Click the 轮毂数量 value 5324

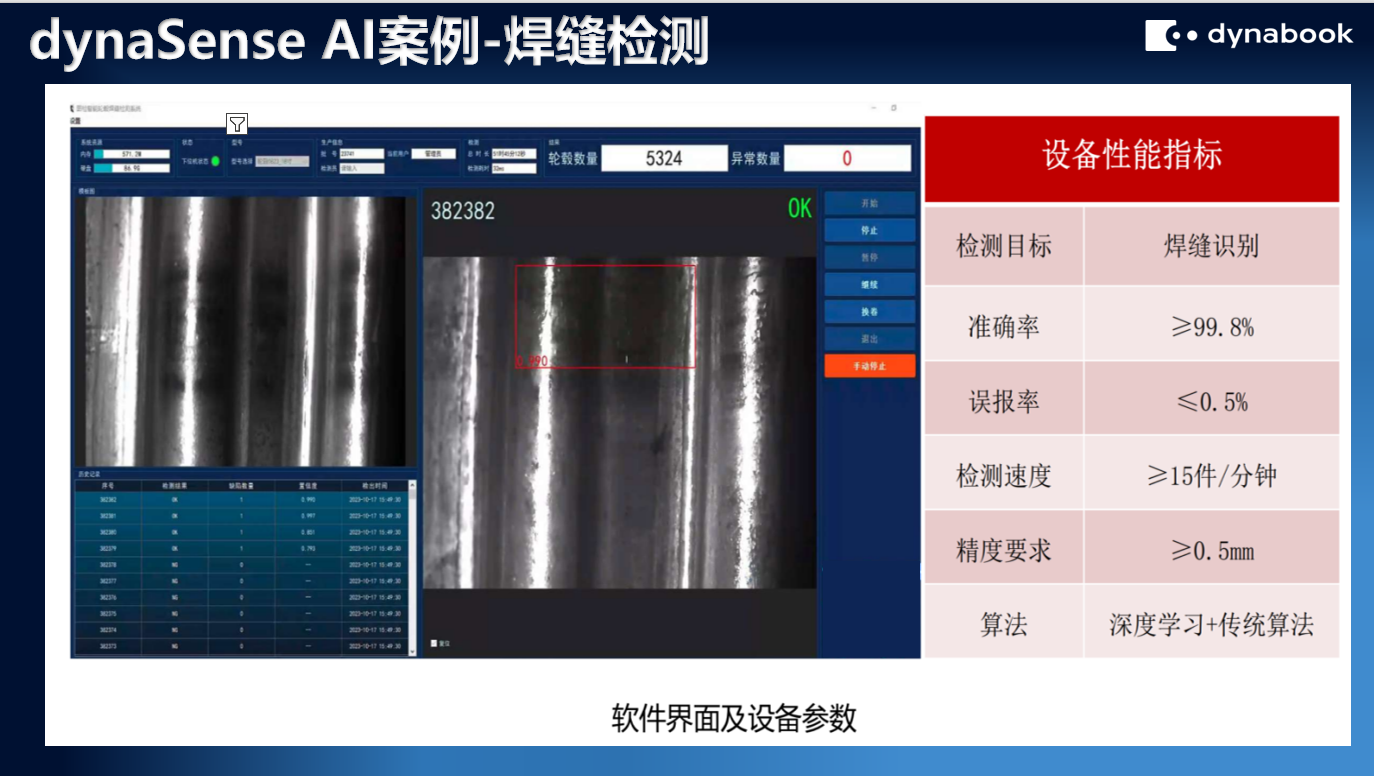664,158
